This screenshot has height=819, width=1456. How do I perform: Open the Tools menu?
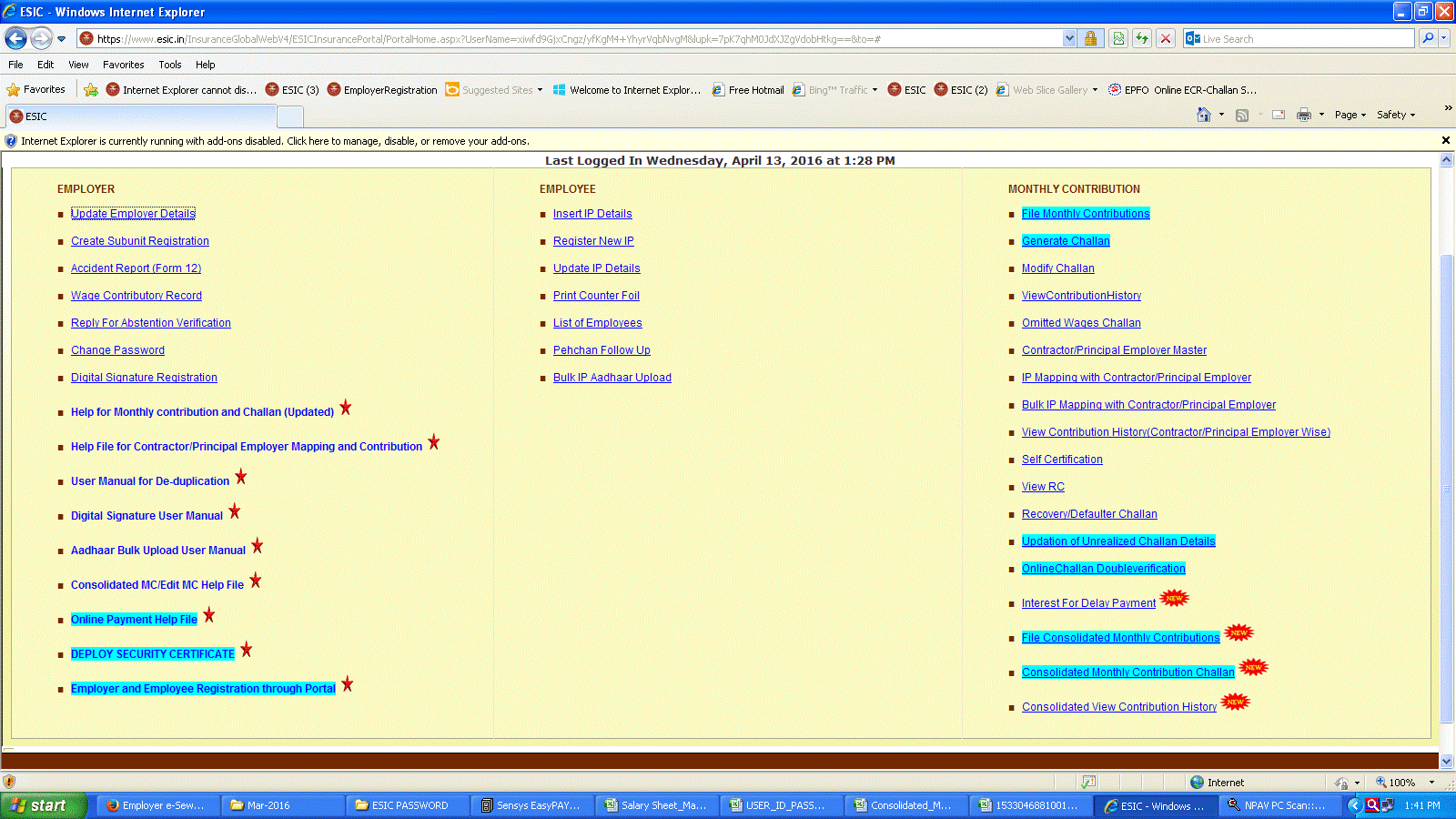pos(170,65)
